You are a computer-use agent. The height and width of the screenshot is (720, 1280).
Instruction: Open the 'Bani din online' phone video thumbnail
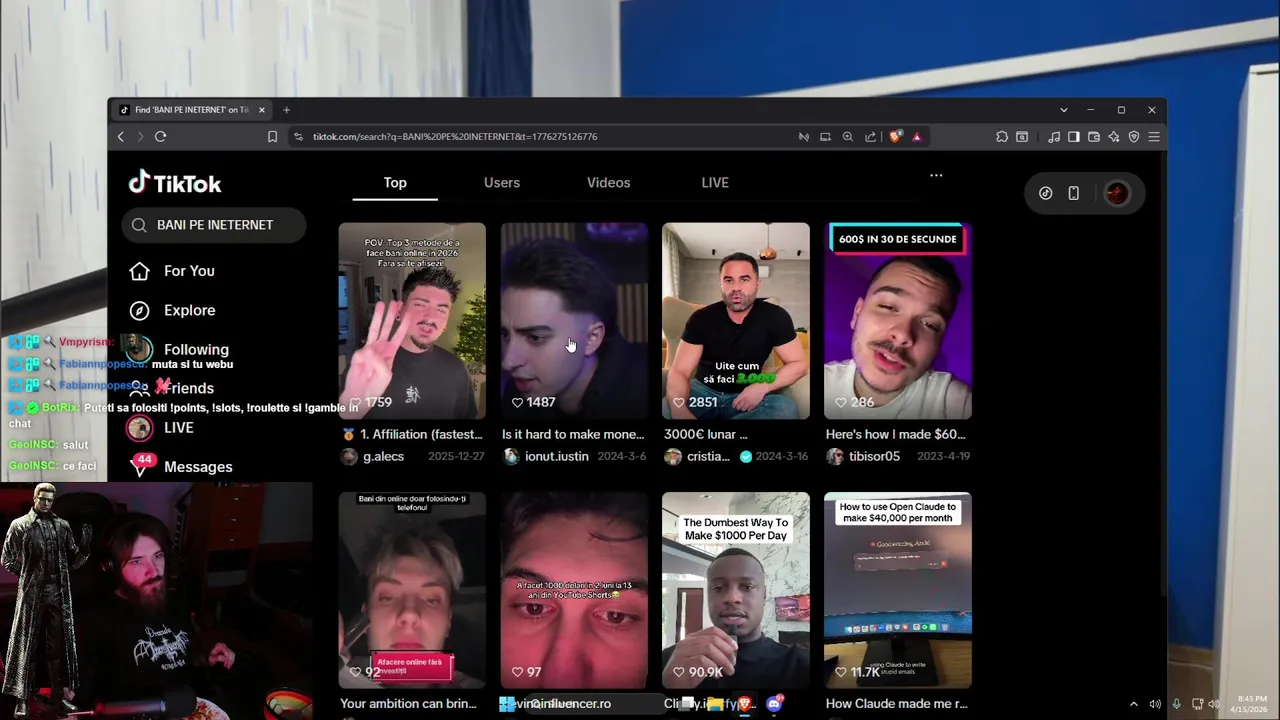(412, 590)
